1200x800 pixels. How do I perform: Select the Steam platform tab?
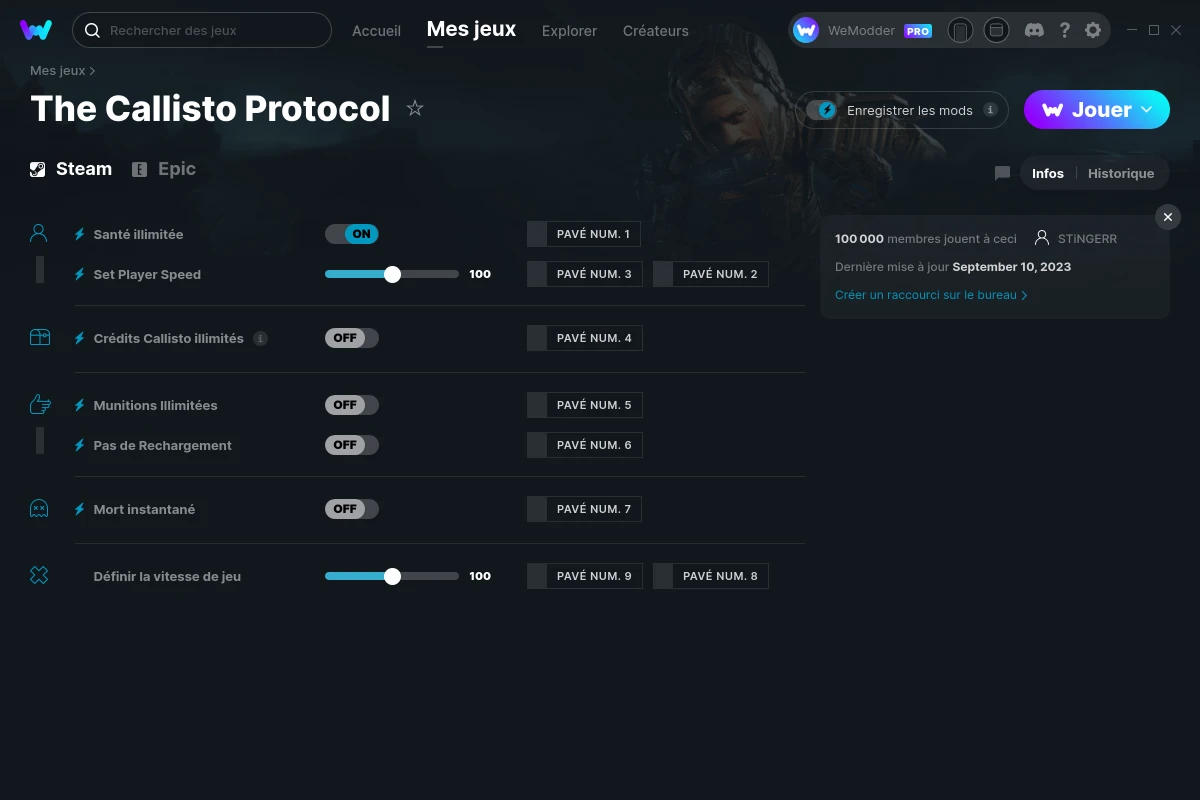pos(71,169)
